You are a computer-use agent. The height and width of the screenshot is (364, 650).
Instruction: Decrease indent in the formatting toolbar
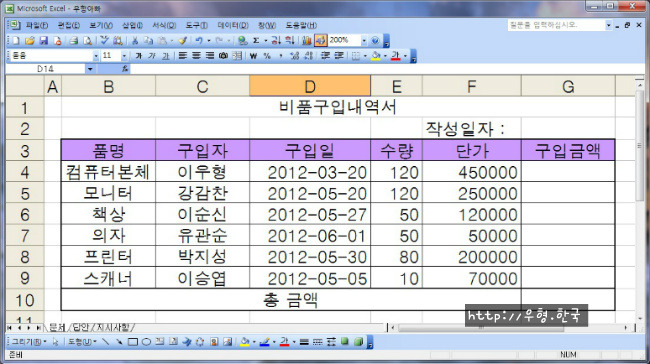325,56
